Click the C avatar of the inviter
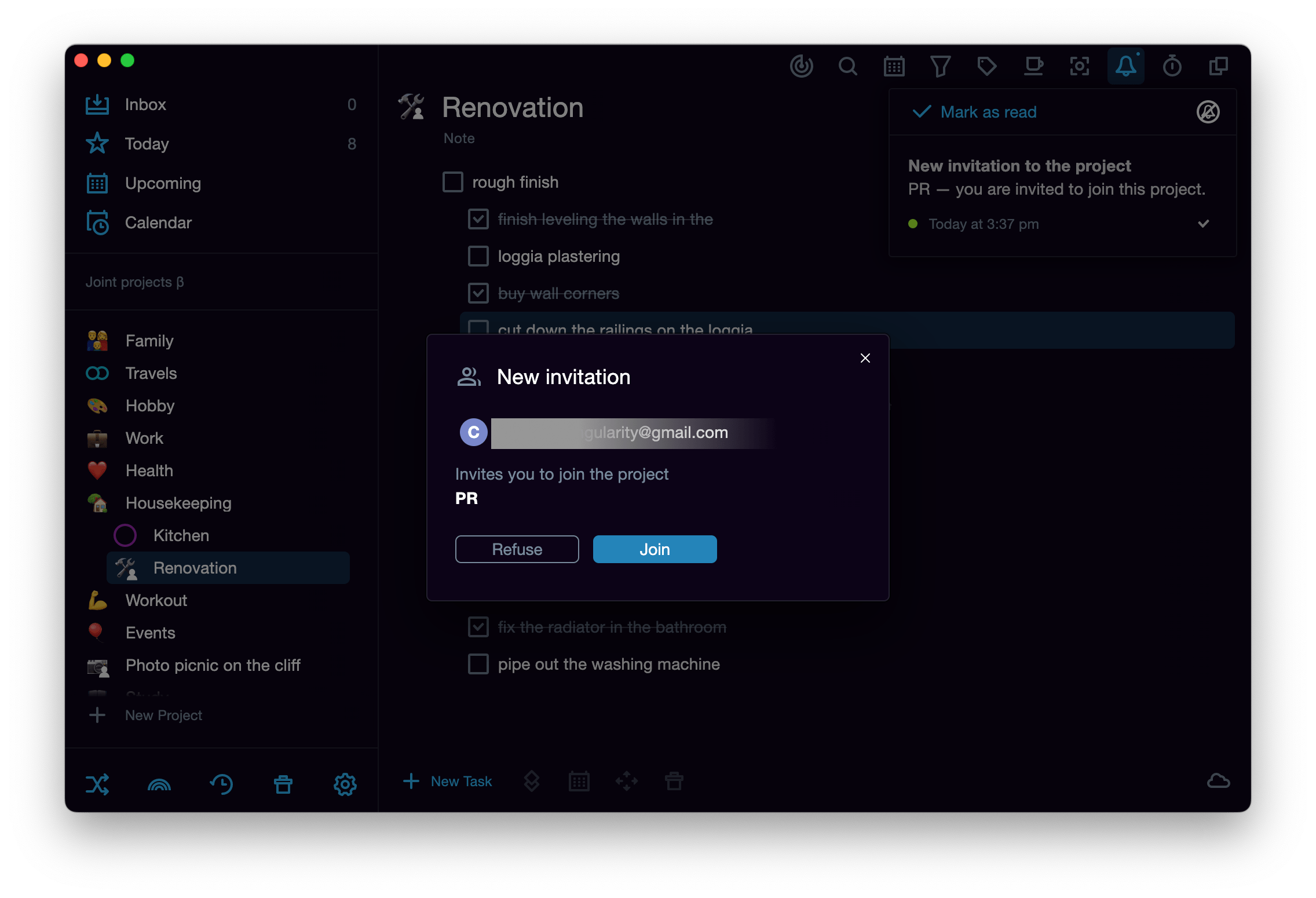 click(473, 432)
